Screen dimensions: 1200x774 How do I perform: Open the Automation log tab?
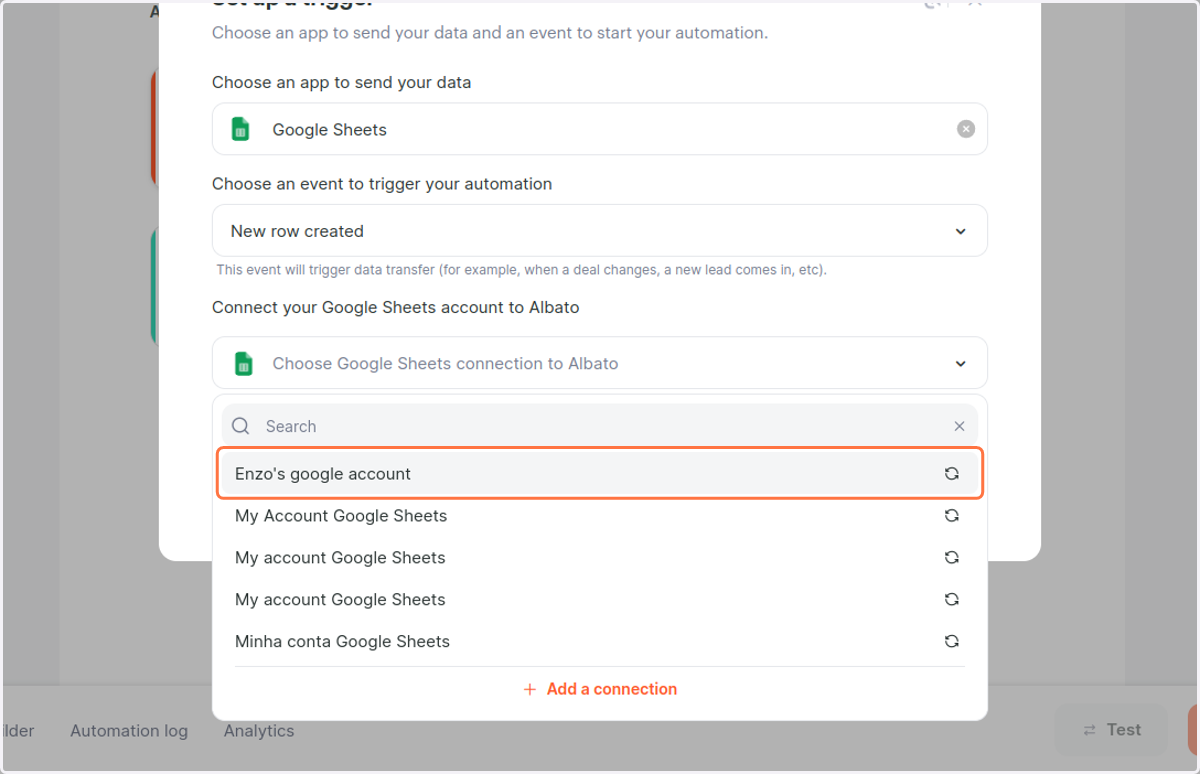(129, 731)
